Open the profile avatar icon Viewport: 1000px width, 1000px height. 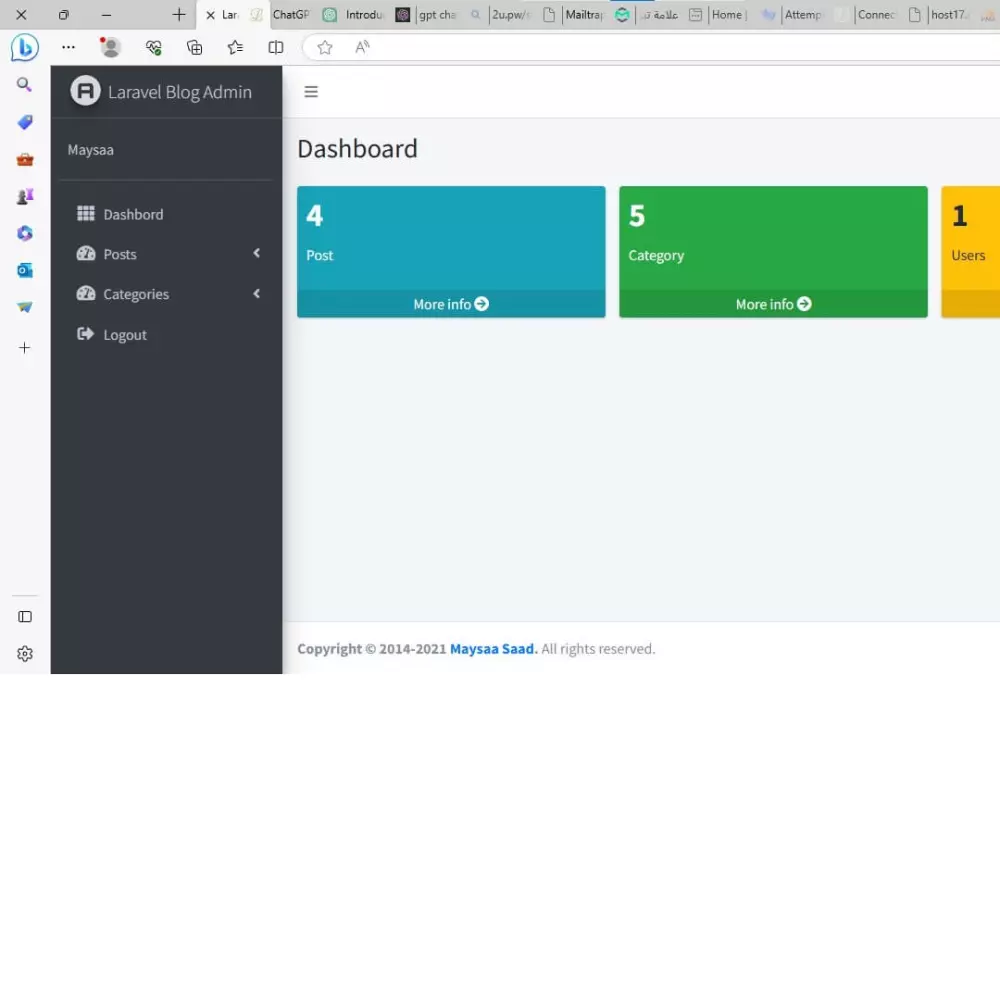(110, 47)
